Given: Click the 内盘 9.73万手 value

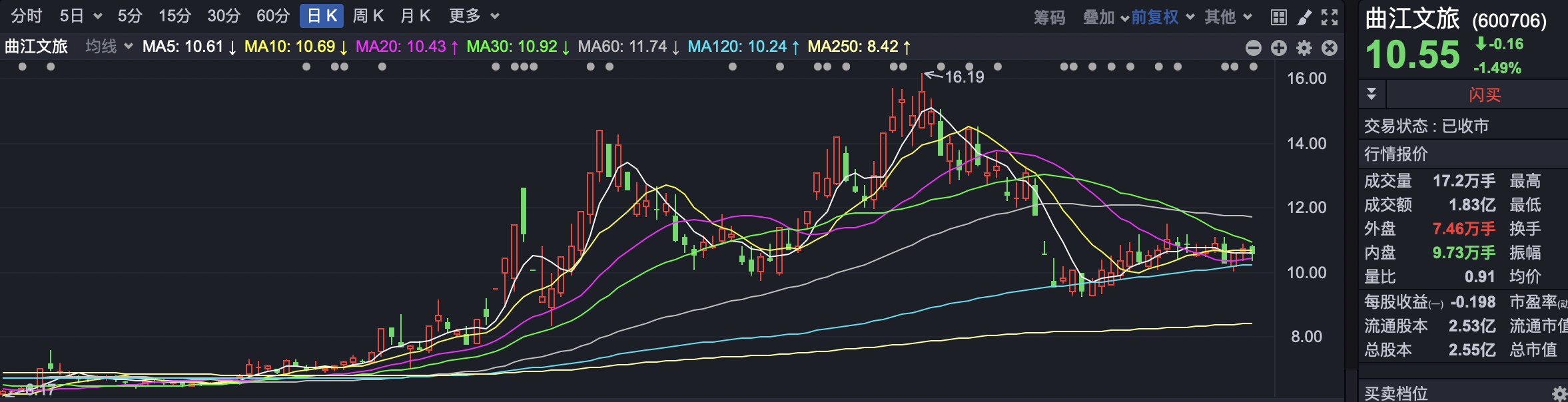Looking at the screenshot, I should point(1464,253).
